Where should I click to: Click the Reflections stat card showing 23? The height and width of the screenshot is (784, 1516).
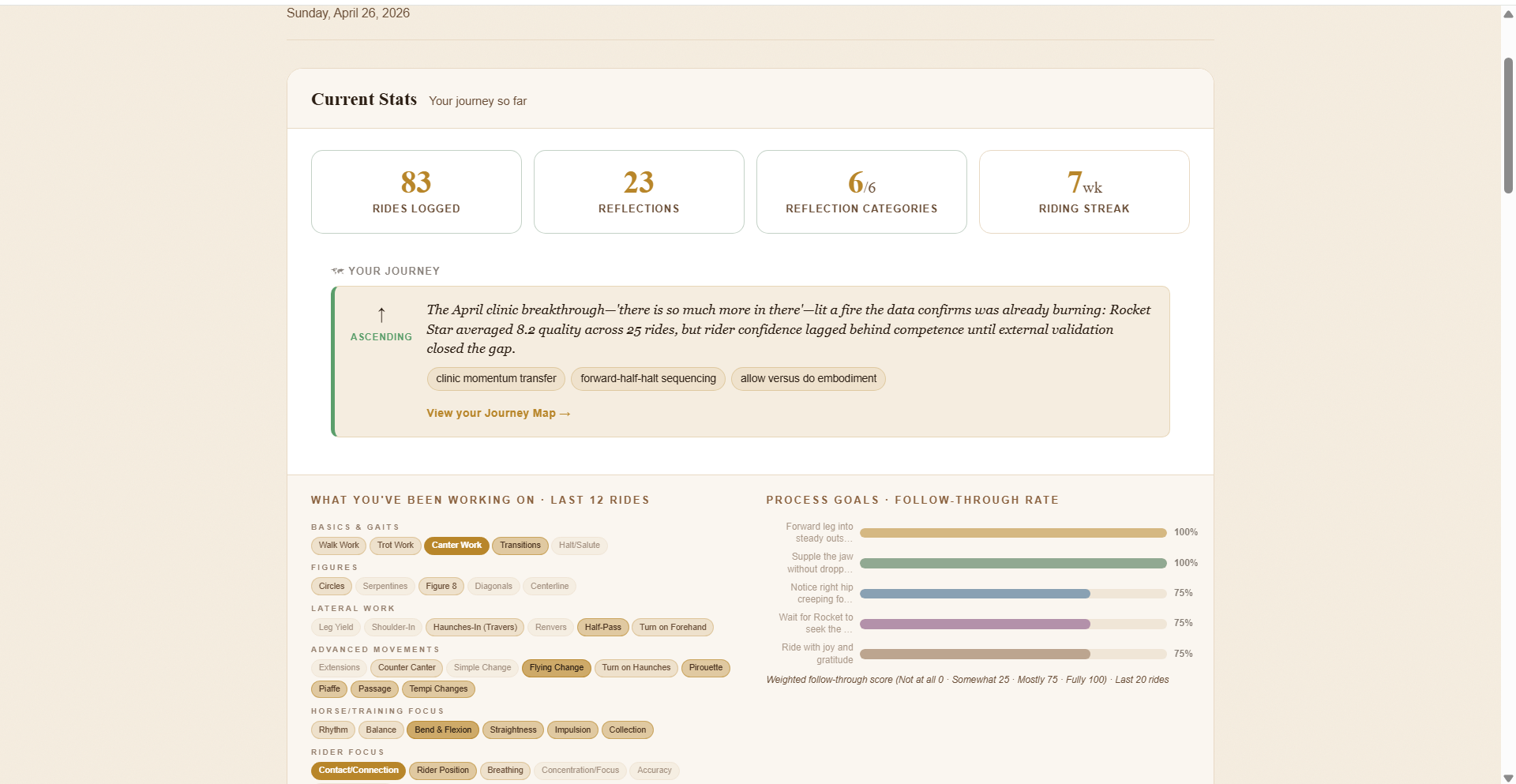pos(639,192)
